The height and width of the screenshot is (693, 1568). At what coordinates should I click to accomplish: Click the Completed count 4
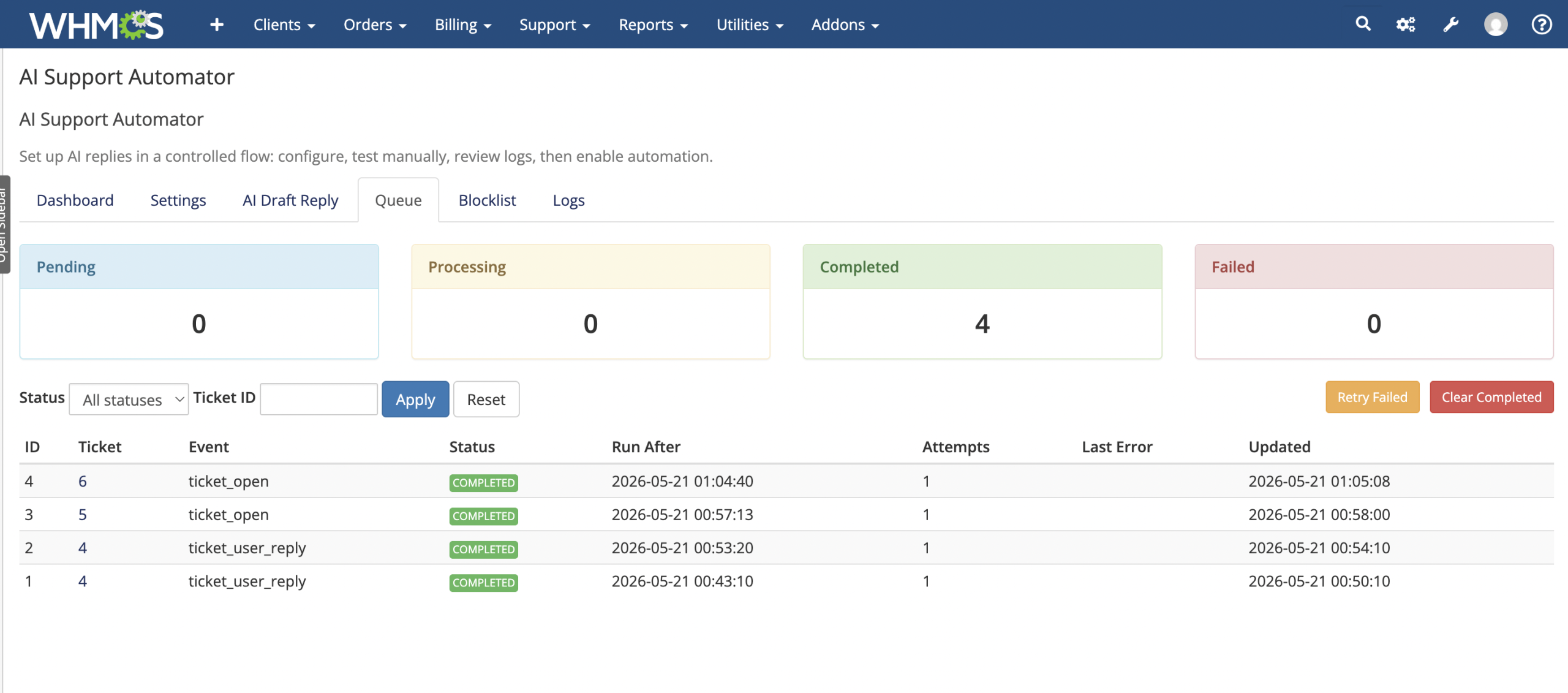coord(982,324)
